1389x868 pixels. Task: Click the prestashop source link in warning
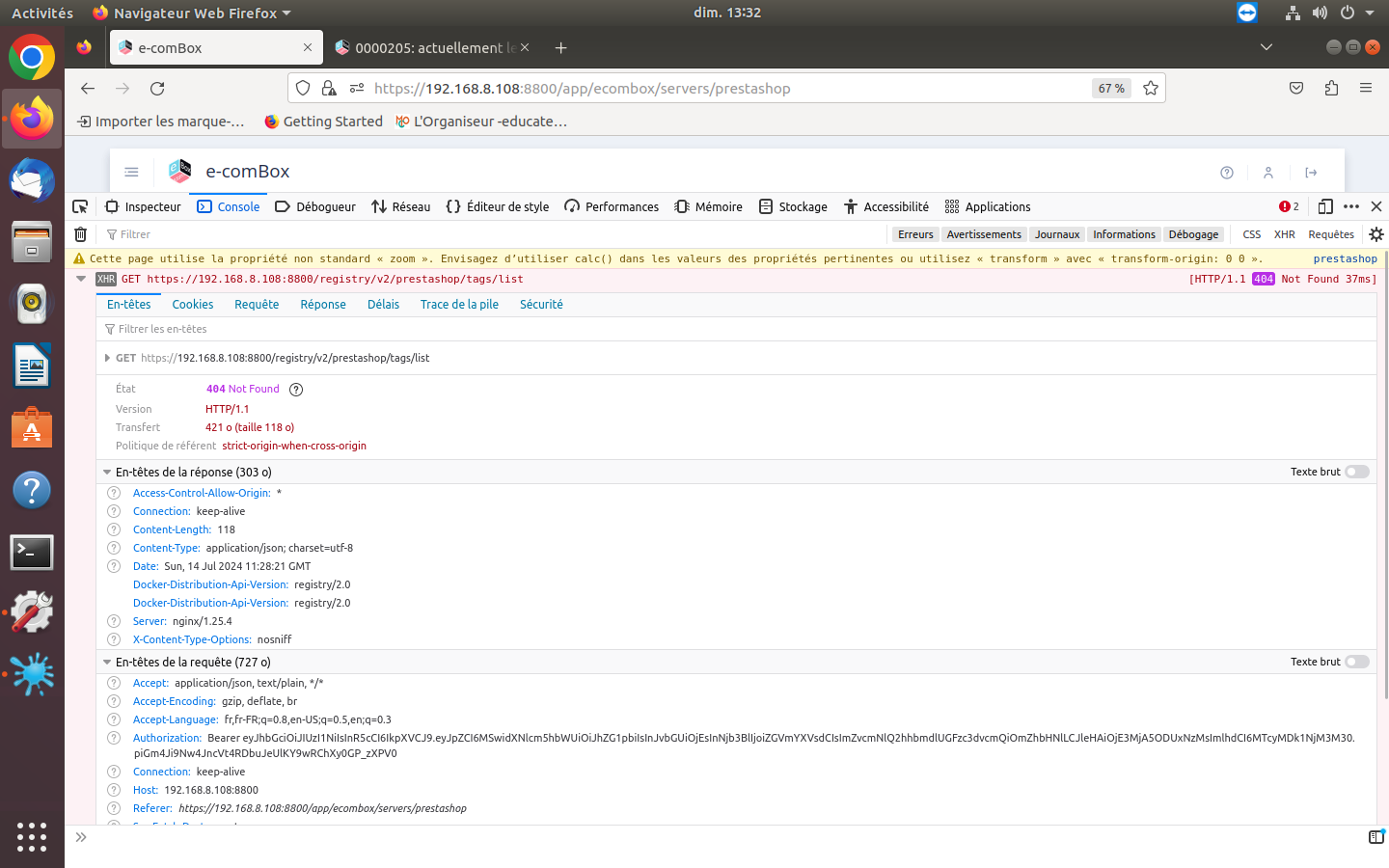coord(1345,258)
